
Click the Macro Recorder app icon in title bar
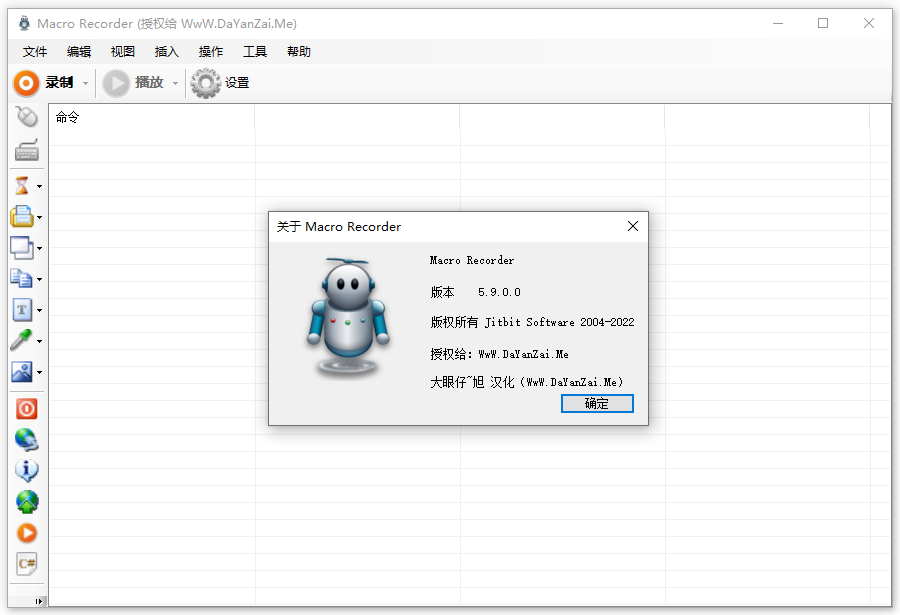(24, 24)
